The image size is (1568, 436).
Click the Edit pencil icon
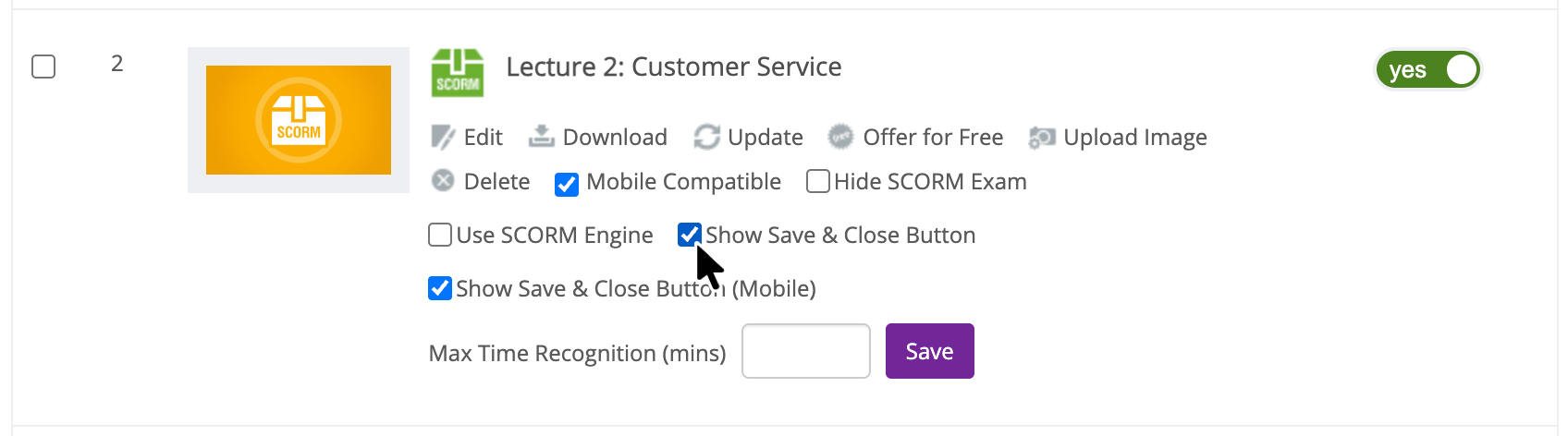(x=443, y=138)
